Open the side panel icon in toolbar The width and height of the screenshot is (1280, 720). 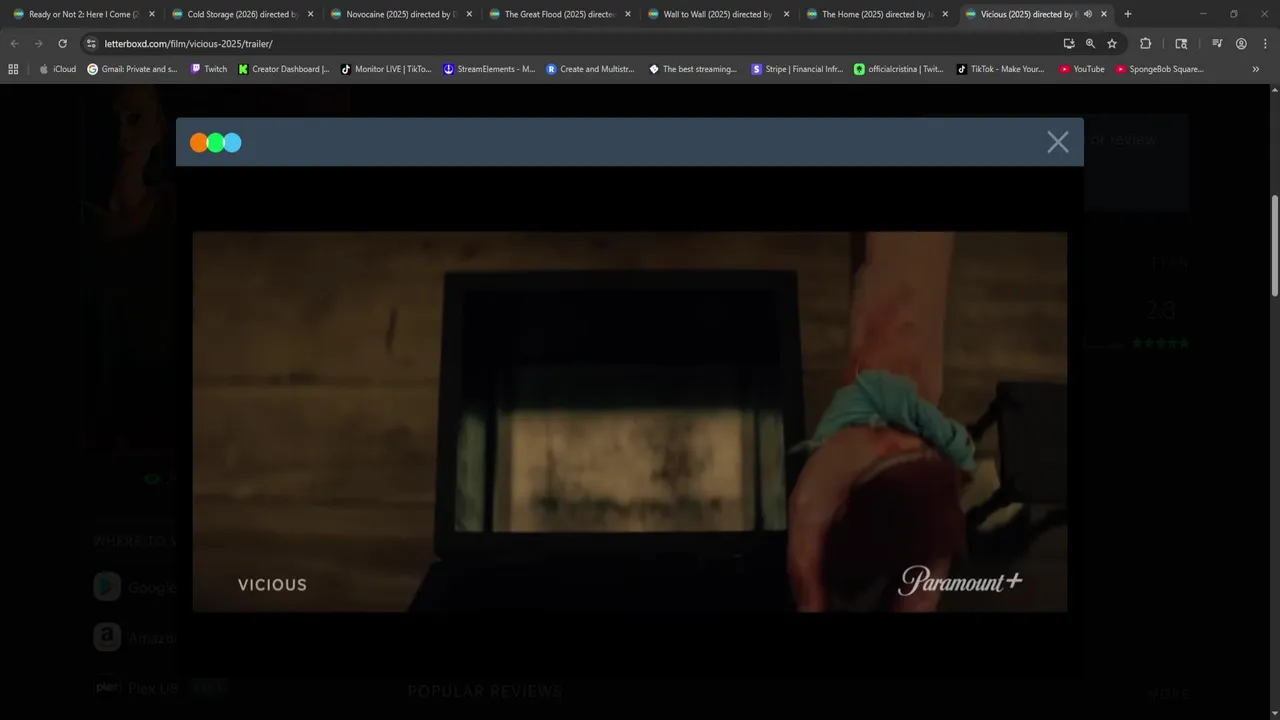(x=1181, y=44)
